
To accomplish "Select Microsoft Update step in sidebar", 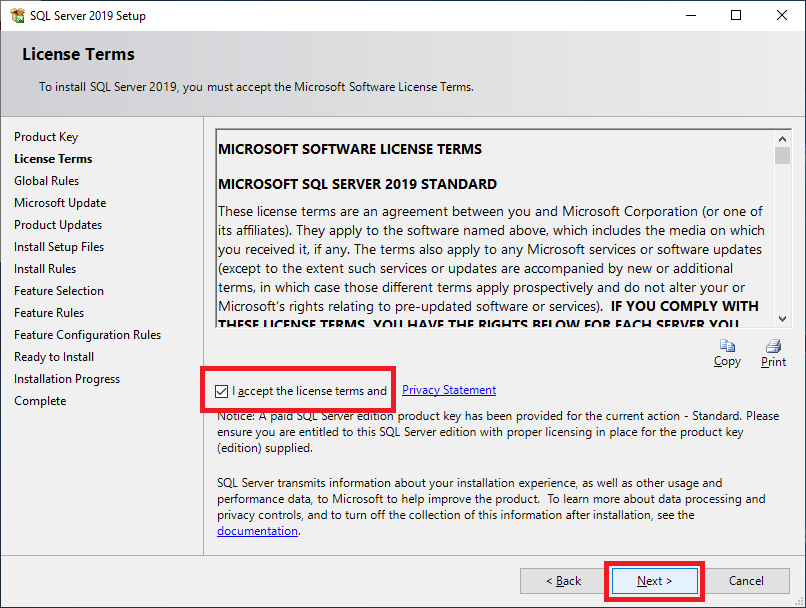I will pos(60,203).
